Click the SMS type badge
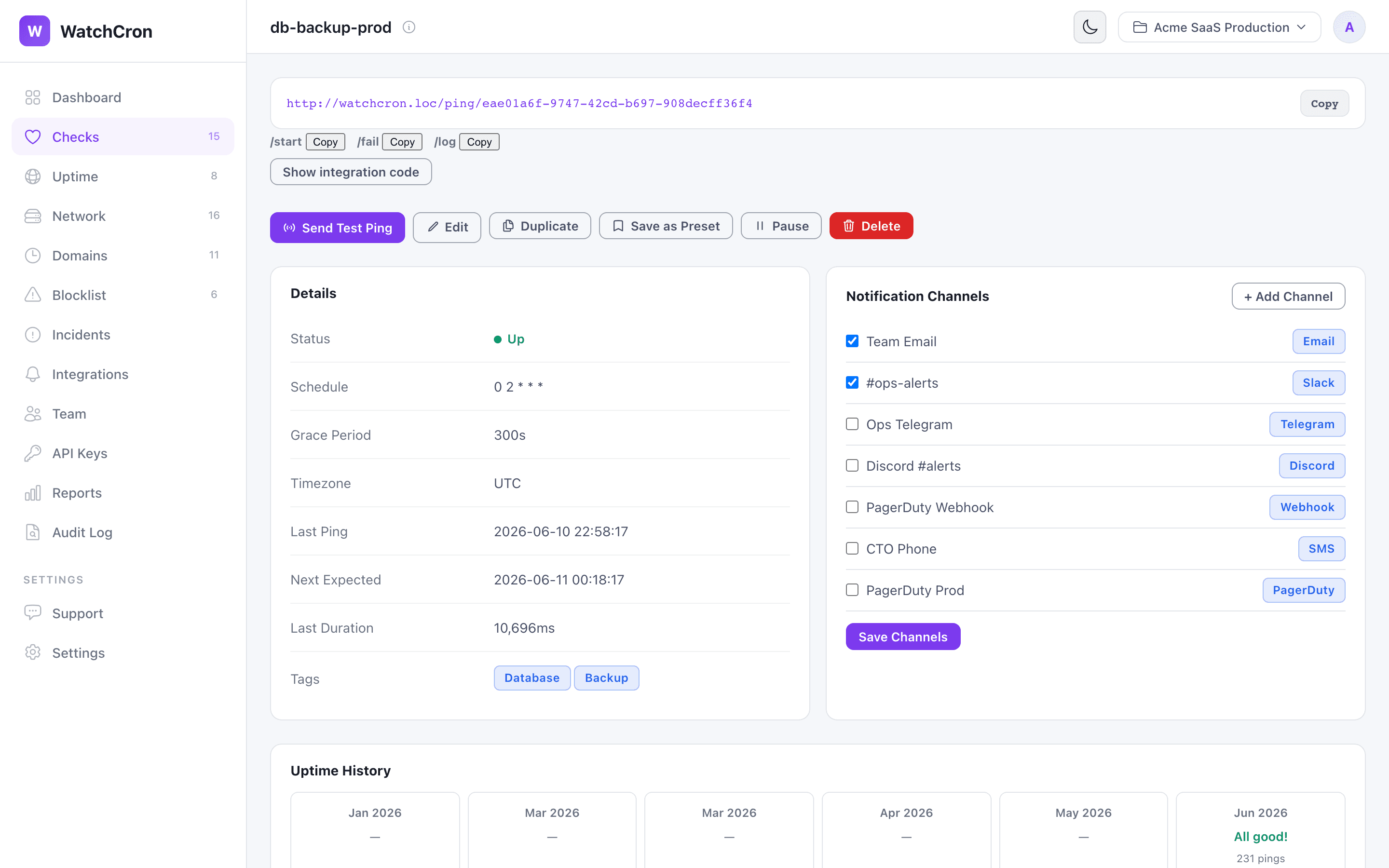Viewport: 1389px width, 868px height. (1321, 548)
